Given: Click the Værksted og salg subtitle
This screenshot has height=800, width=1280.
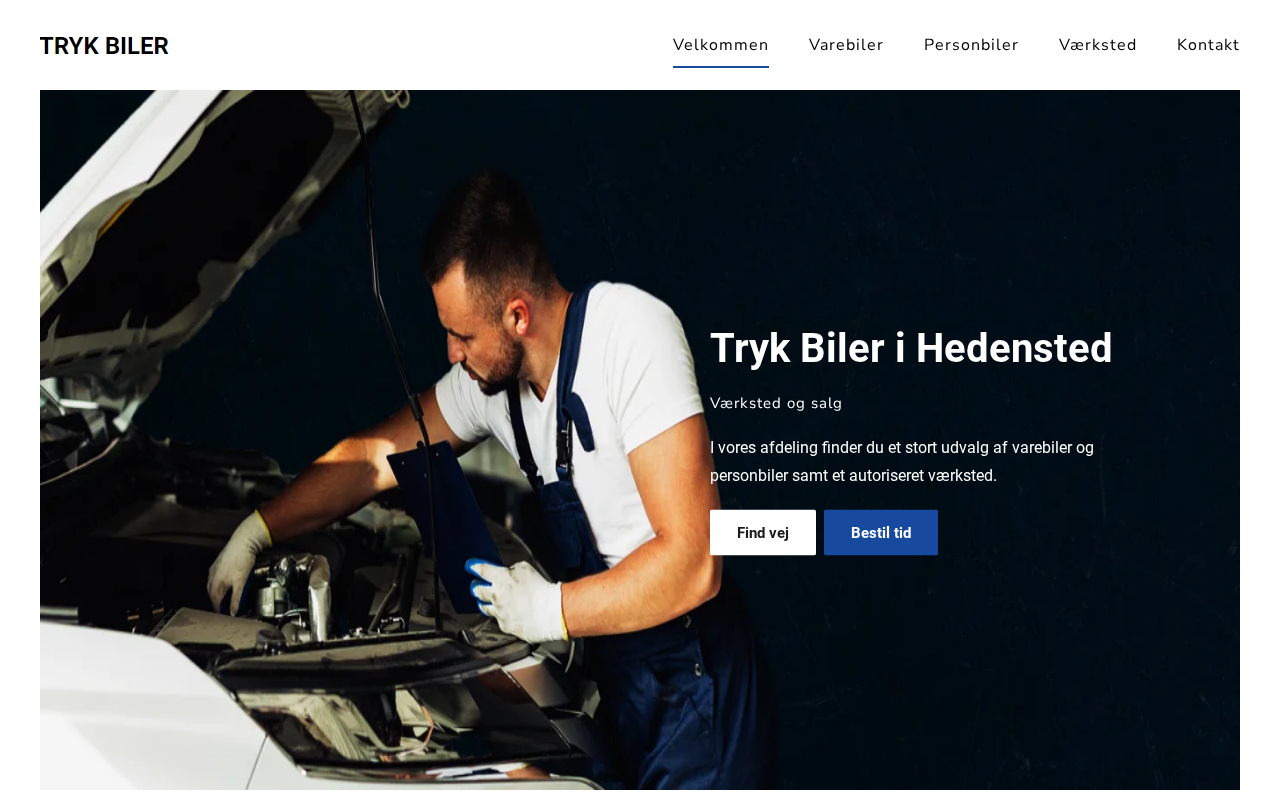Looking at the screenshot, I should 776,403.
